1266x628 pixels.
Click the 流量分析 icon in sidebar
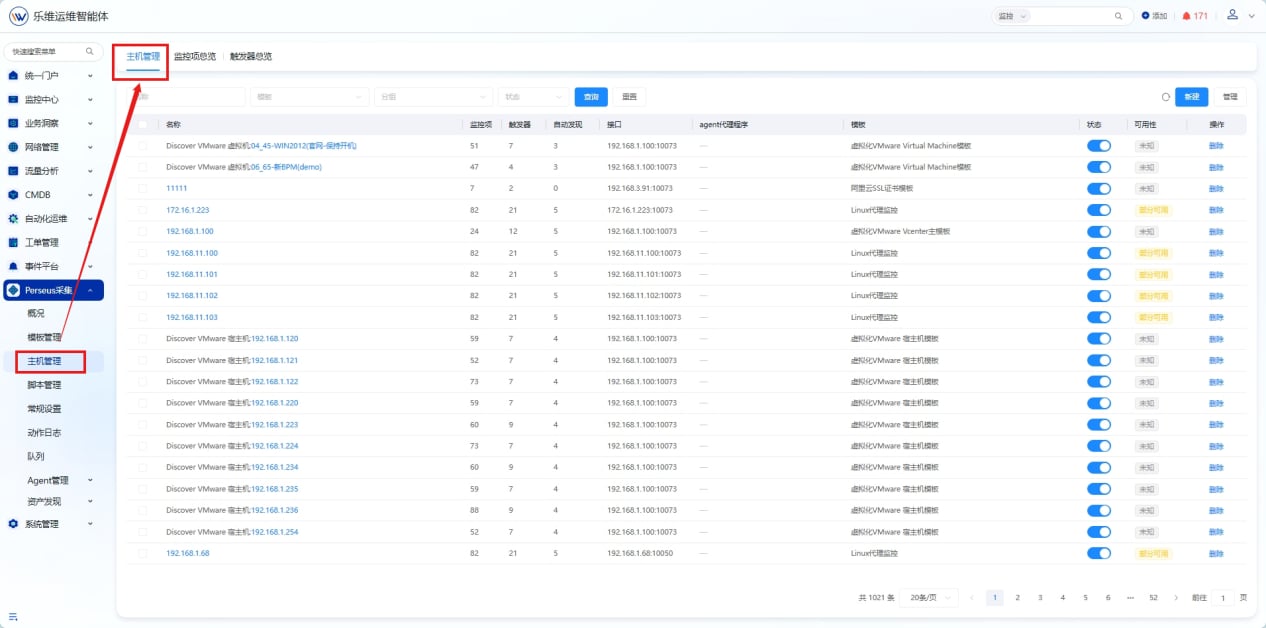point(13,171)
